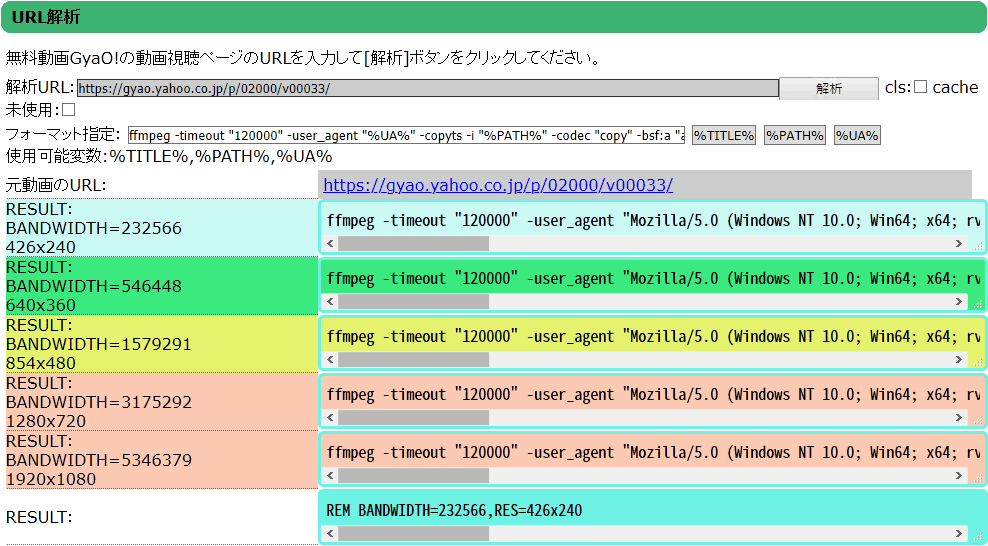Click the 640x360 textbox resize grip
Screen dimensions: 988x546
(x=978, y=304)
